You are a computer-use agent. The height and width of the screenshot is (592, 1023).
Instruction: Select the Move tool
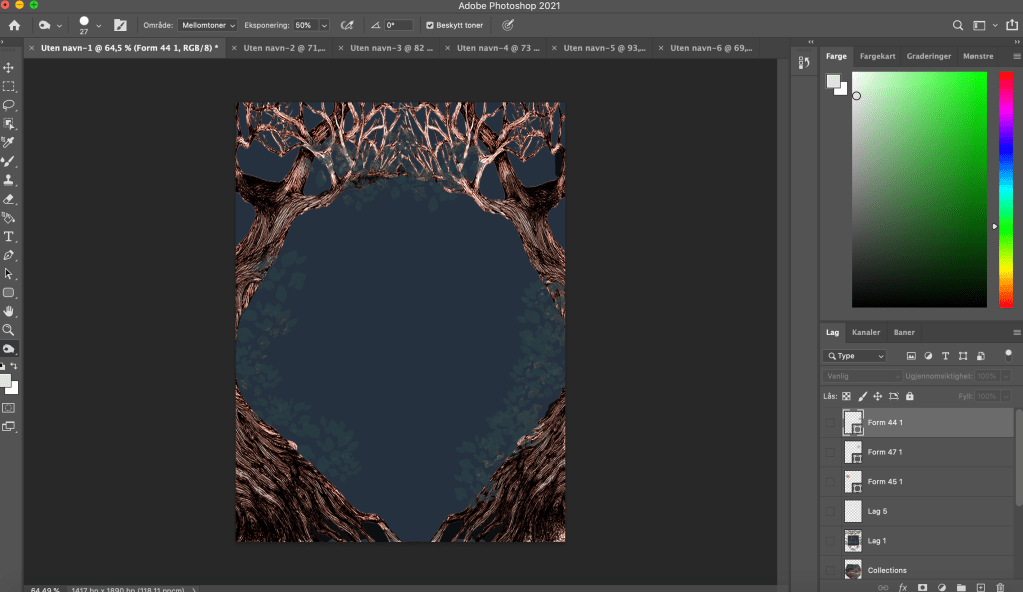pyautogui.click(x=9, y=67)
